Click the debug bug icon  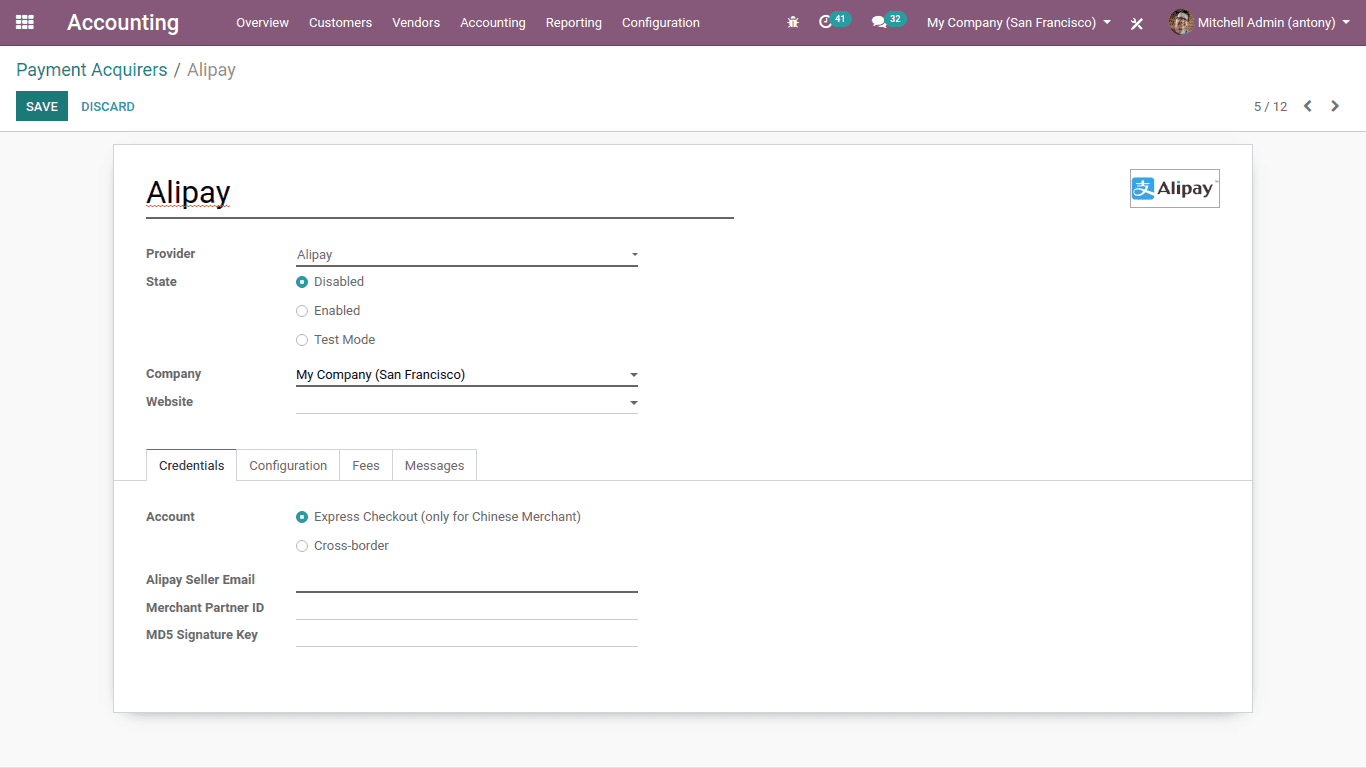(793, 22)
